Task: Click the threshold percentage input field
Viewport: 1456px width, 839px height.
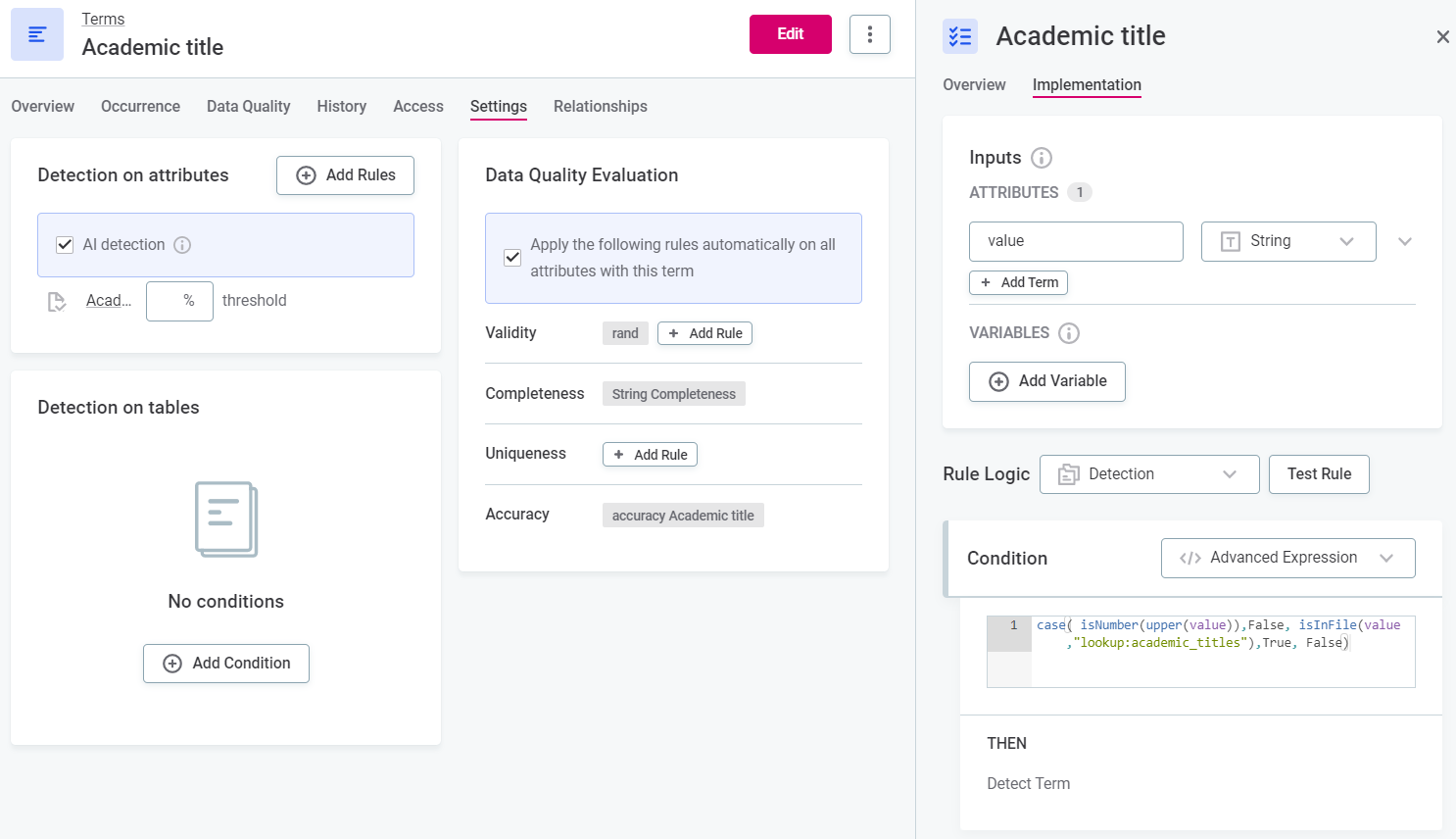Action: (x=179, y=301)
